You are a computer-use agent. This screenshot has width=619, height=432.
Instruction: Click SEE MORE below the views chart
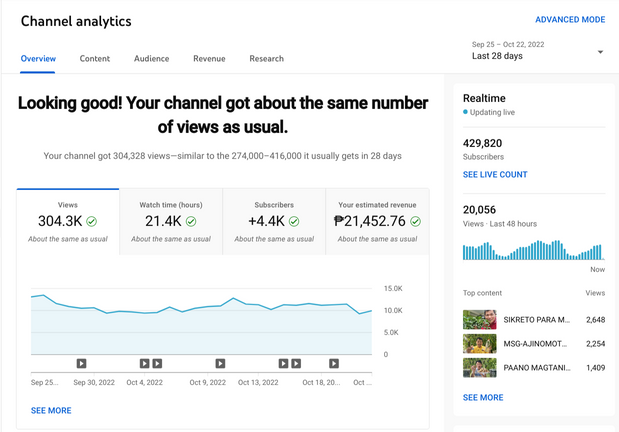(x=51, y=411)
